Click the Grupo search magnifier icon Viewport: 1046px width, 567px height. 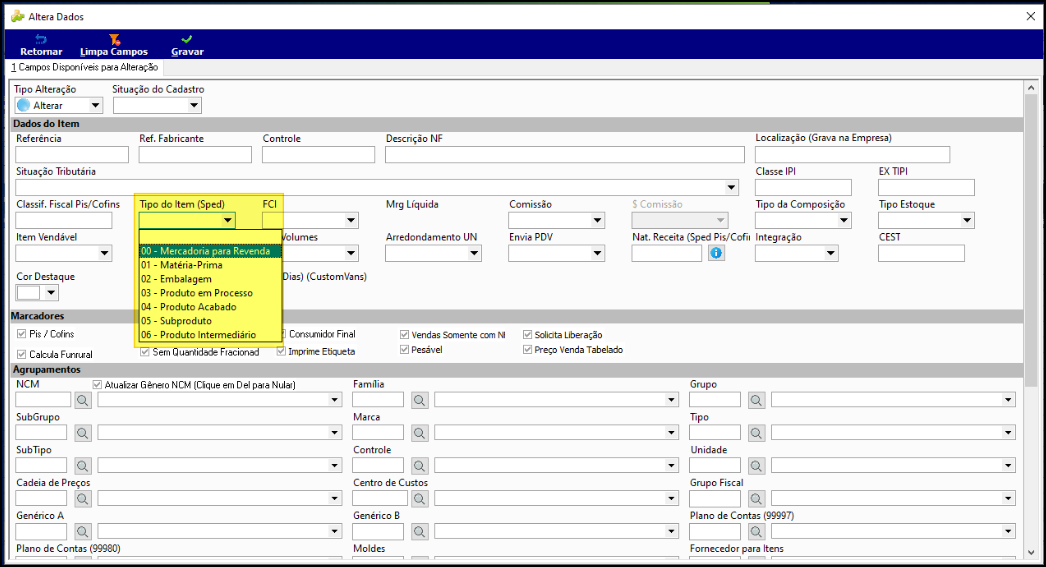[x=756, y=400]
